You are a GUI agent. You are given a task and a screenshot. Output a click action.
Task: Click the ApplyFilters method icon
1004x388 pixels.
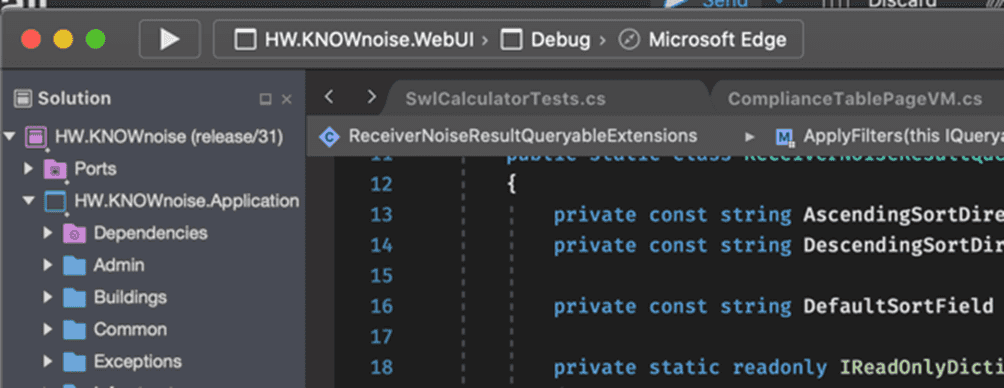[784, 136]
